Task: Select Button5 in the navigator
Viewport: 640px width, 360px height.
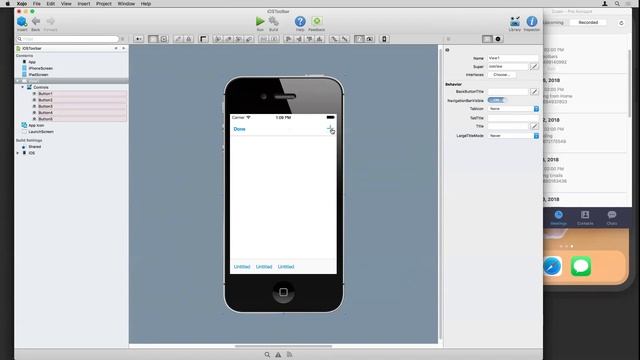Action: click(x=45, y=119)
